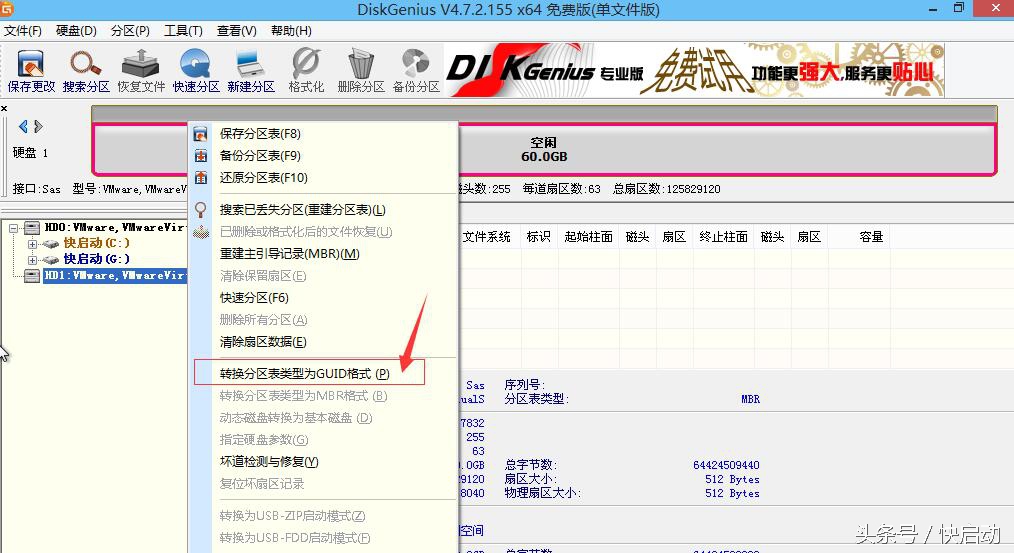Go to the previous disk arrow

[x=23, y=126]
